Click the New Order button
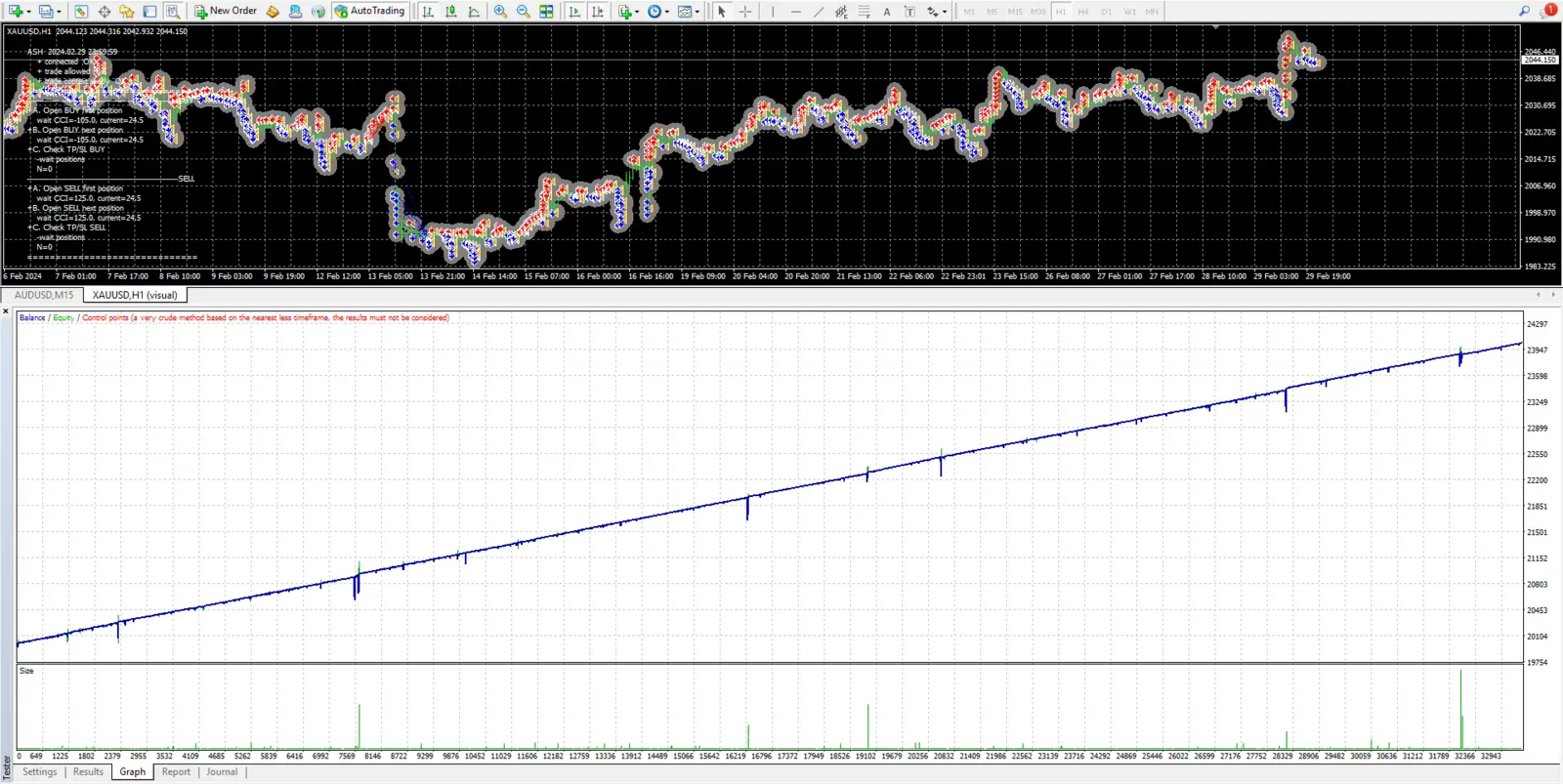The width and height of the screenshot is (1563, 784). point(226,12)
